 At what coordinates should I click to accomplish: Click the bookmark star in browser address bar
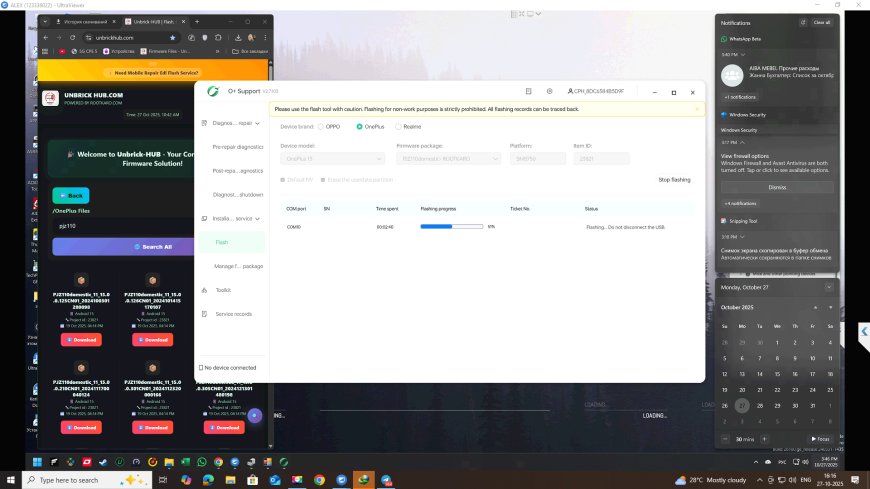pyautogui.click(x=173, y=38)
